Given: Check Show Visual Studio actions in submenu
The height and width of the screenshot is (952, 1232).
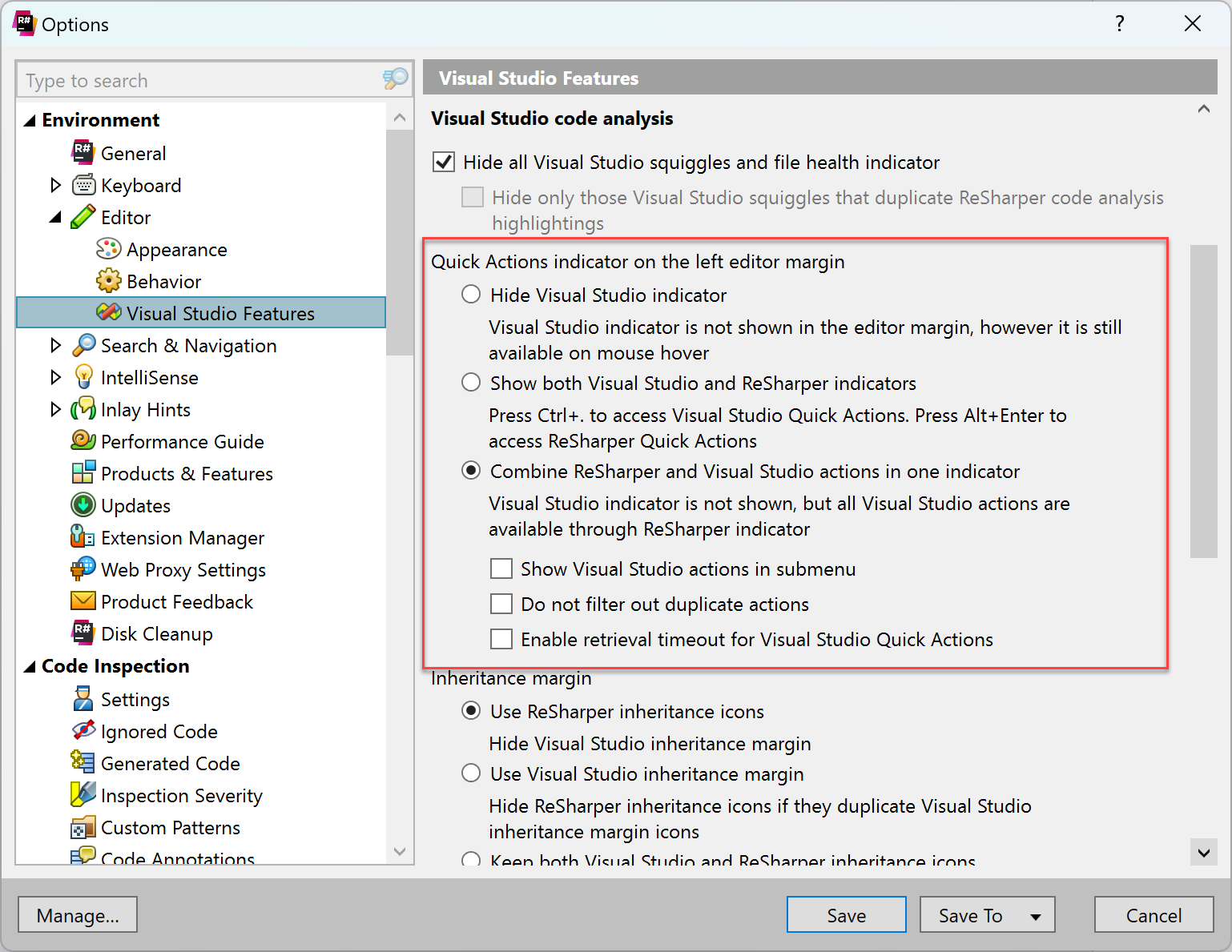Looking at the screenshot, I should (x=501, y=568).
